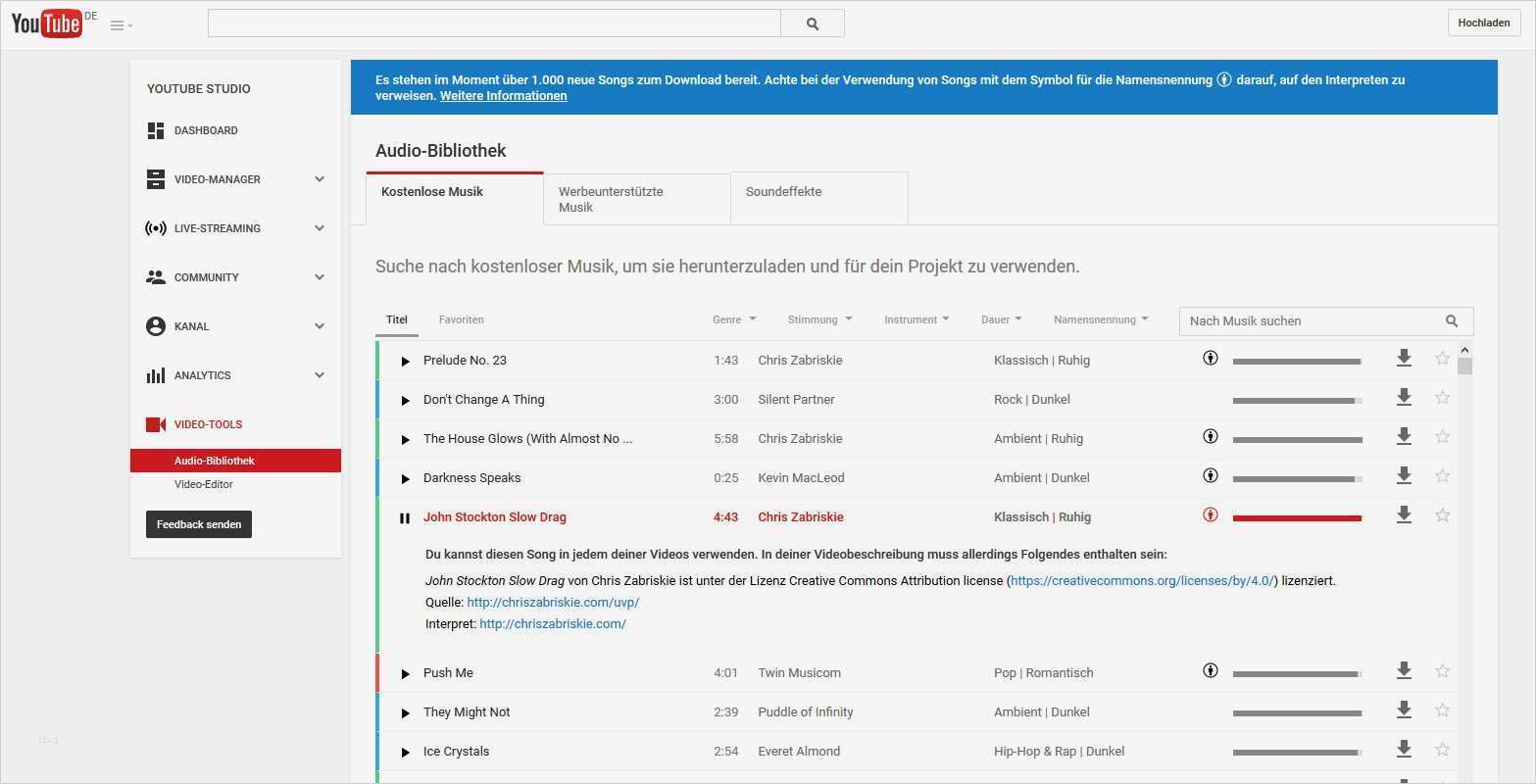Open the Instrument filter dropdown
Image resolution: width=1536 pixels, height=784 pixels.
click(x=917, y=319)
